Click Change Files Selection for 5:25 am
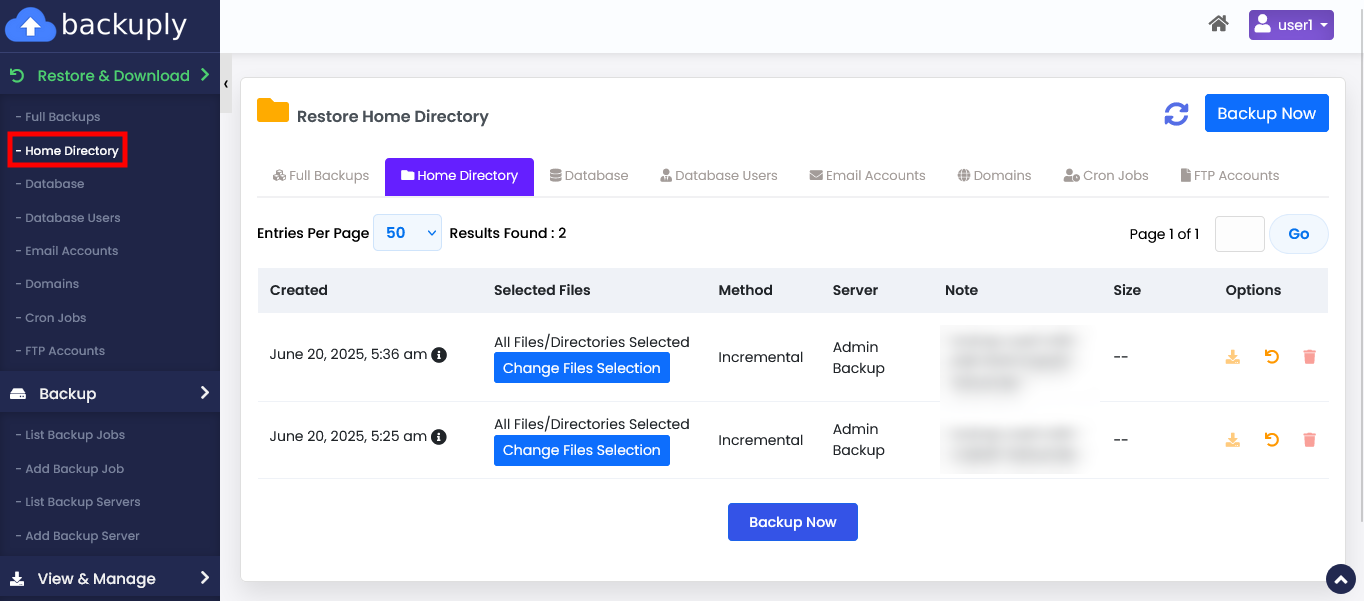 pyautogui.click(x=581, y=451)
